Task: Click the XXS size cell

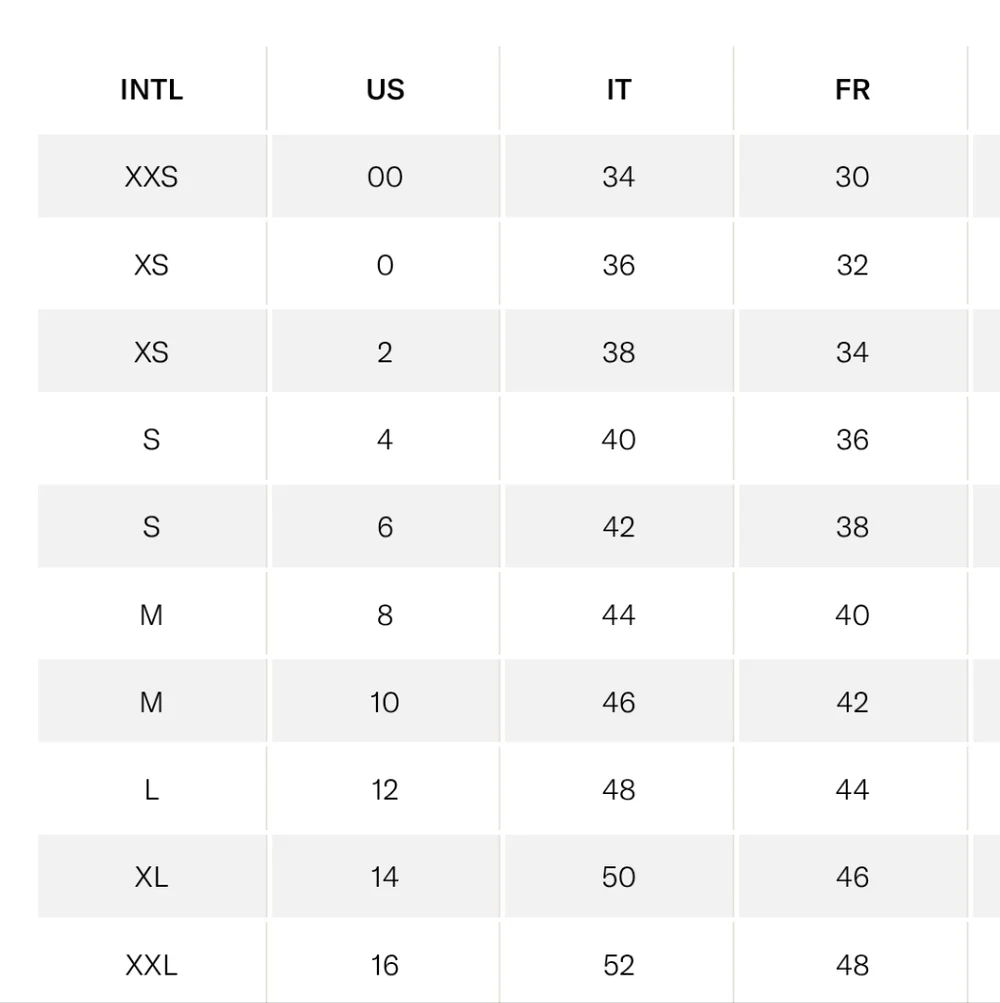Action: [x=152, y=177]
